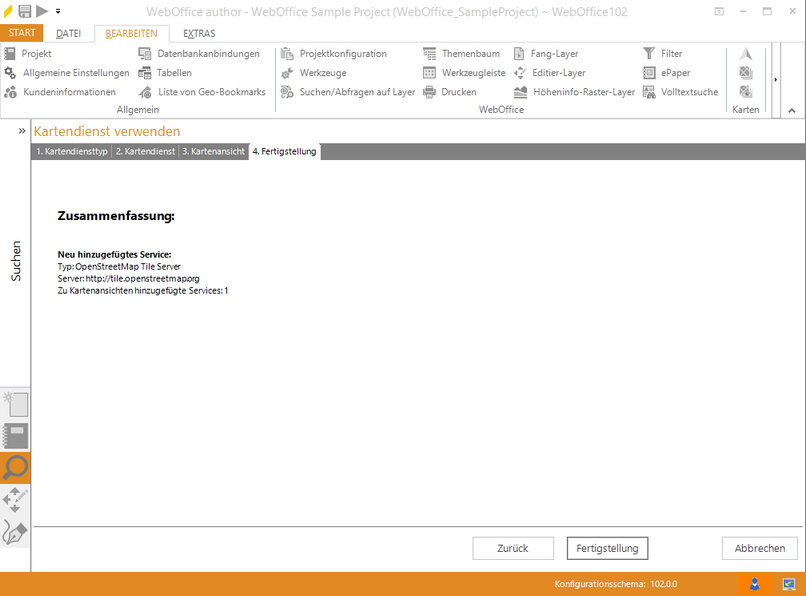Click the Projekt icon in ribbon
Screen dimensions: 806x596
[x=11, y=54]
